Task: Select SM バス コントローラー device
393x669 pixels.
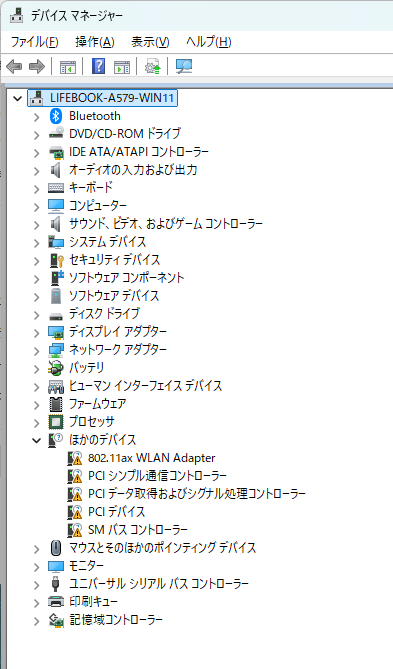Action: (137, 530)
